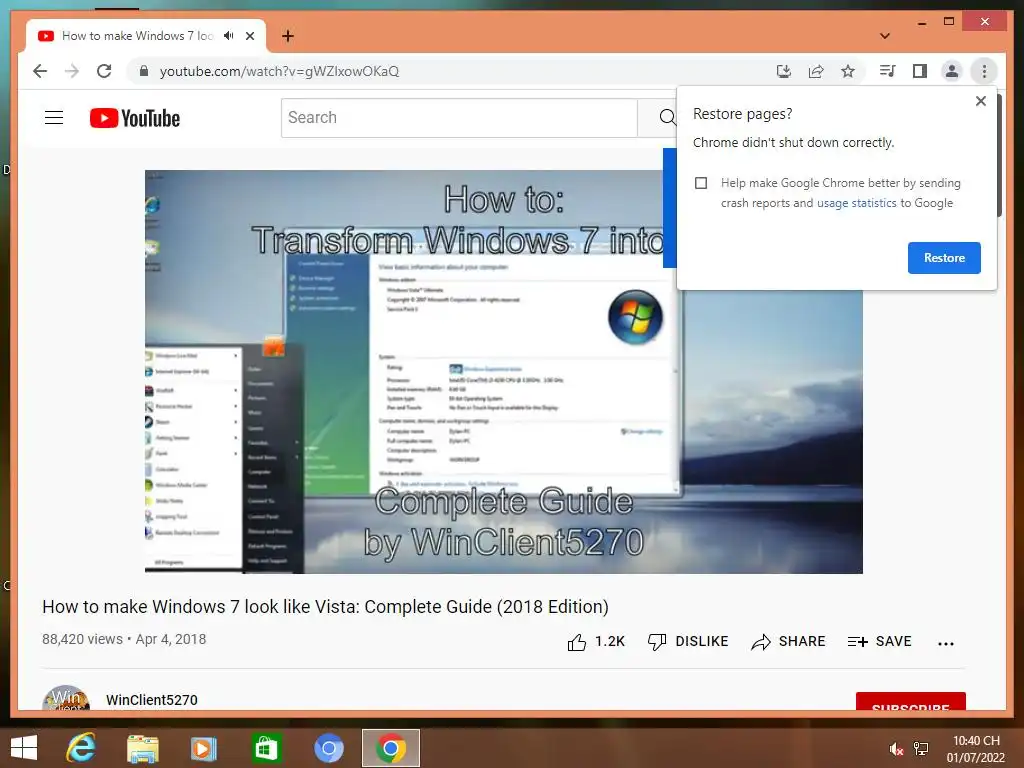The width and height of the screenshot is (1024, 768).
Task: Click the SHARE button
Action: pyautogui.click(x=788, y=642)
